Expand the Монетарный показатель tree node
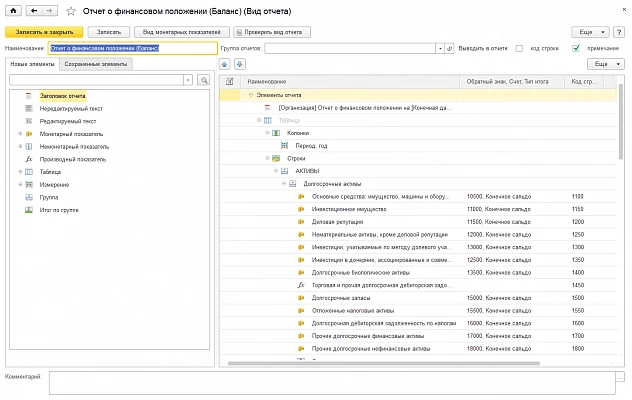This screenshot has width=632, height=400. click(x=20, y=134)
